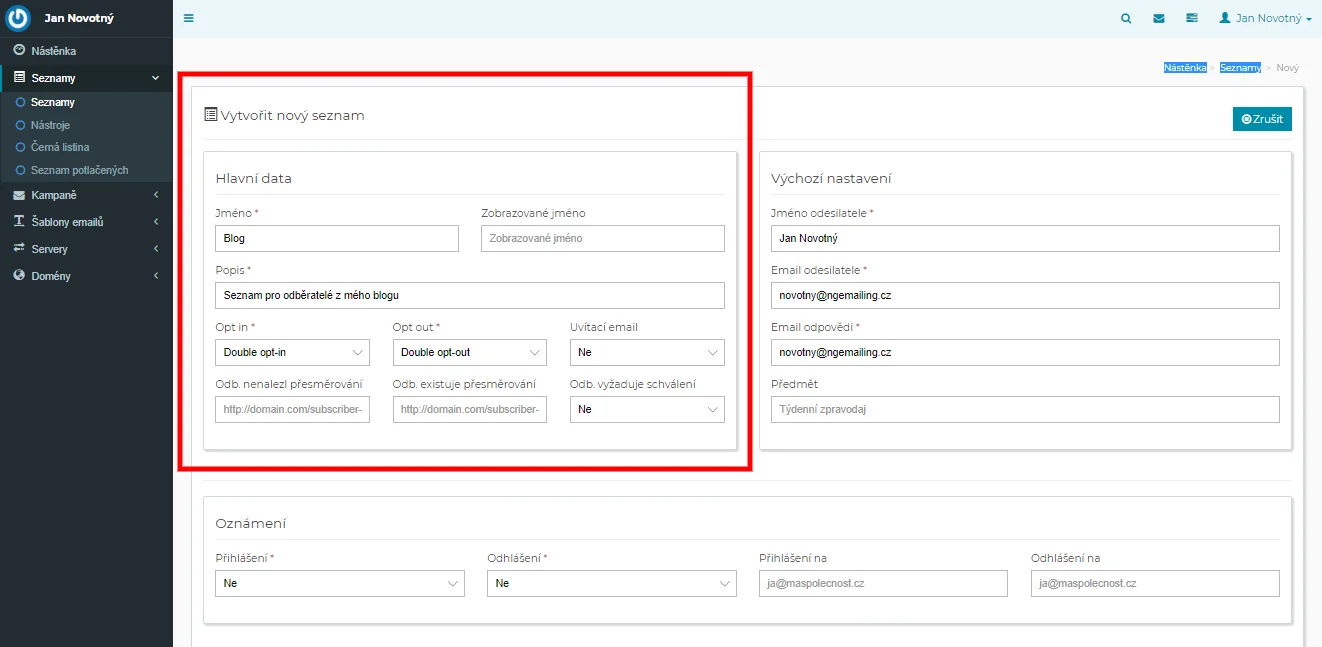The height and width of the screenshot is (647, 1322).
Task: Open the Opt out dropdown
Action: tap(469, 352)
